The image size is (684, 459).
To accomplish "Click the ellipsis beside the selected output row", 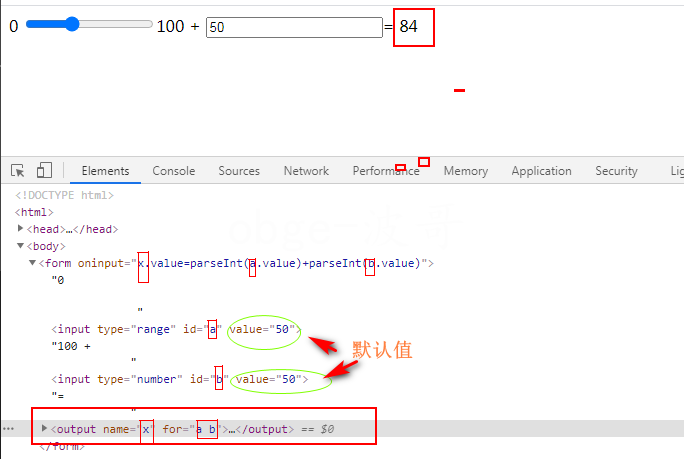I will click(x=8, y=429).
